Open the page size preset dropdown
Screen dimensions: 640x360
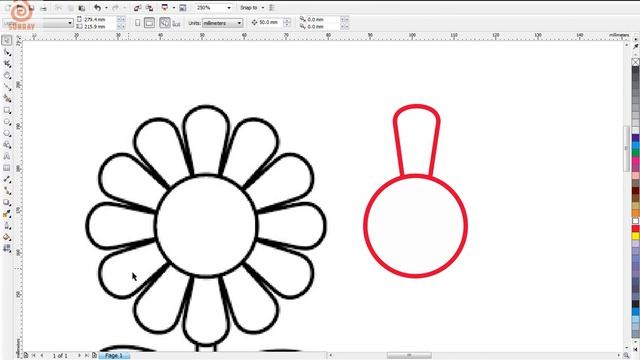click(70, 23)
